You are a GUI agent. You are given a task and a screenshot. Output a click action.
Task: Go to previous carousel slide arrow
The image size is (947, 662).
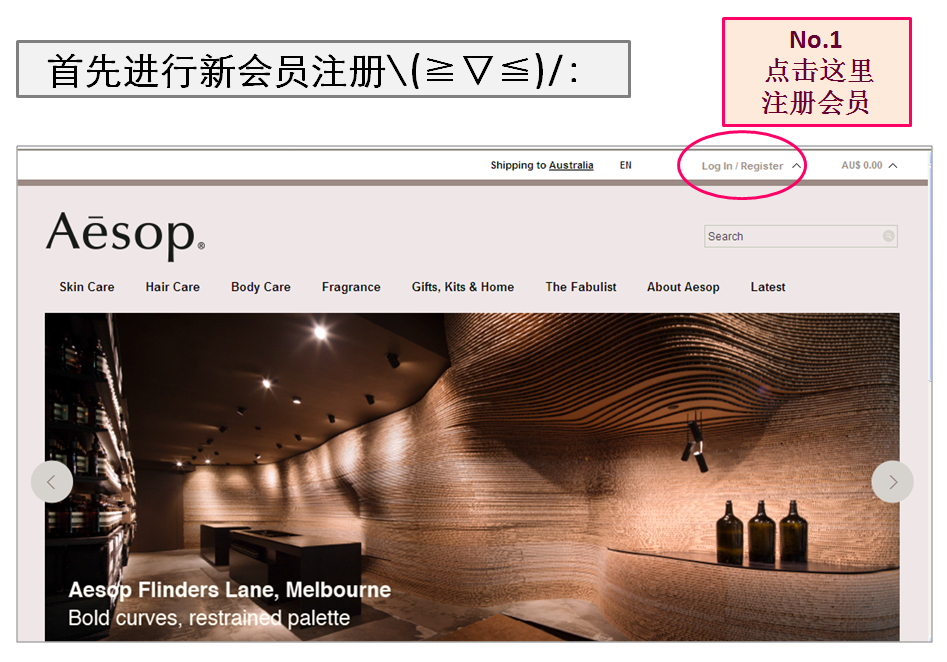(x=52, y=482)
